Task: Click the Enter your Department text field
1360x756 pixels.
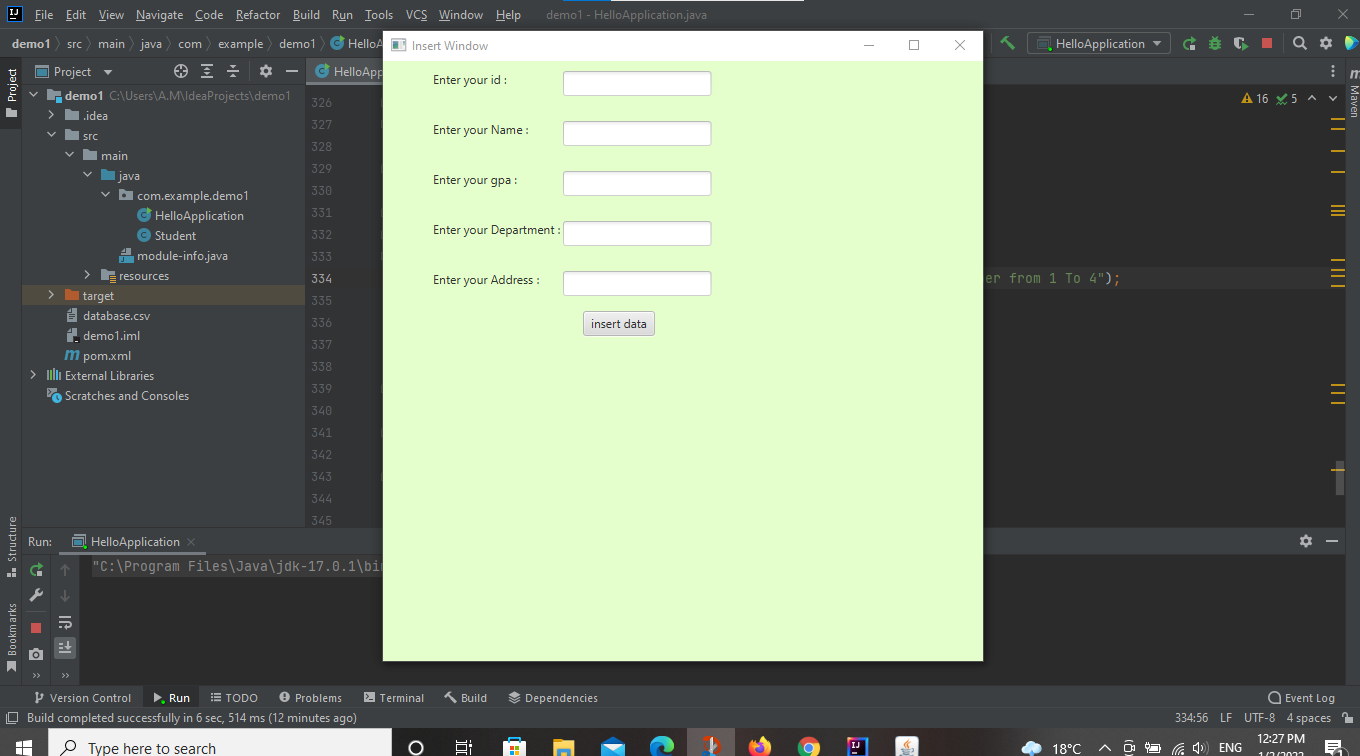Action: tap(637, 233)
